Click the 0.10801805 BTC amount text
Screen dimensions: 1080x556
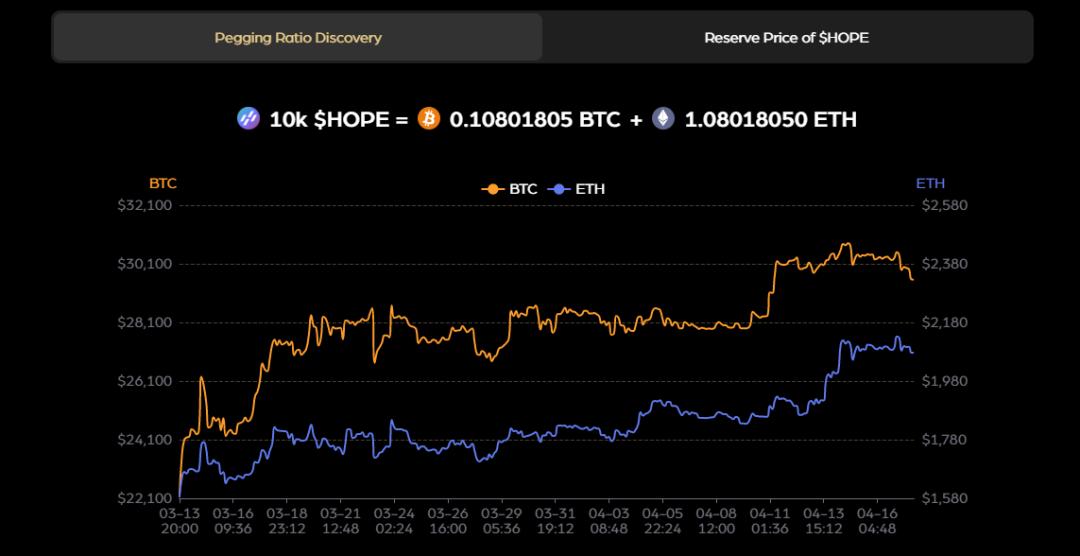(x=534, y=119)
